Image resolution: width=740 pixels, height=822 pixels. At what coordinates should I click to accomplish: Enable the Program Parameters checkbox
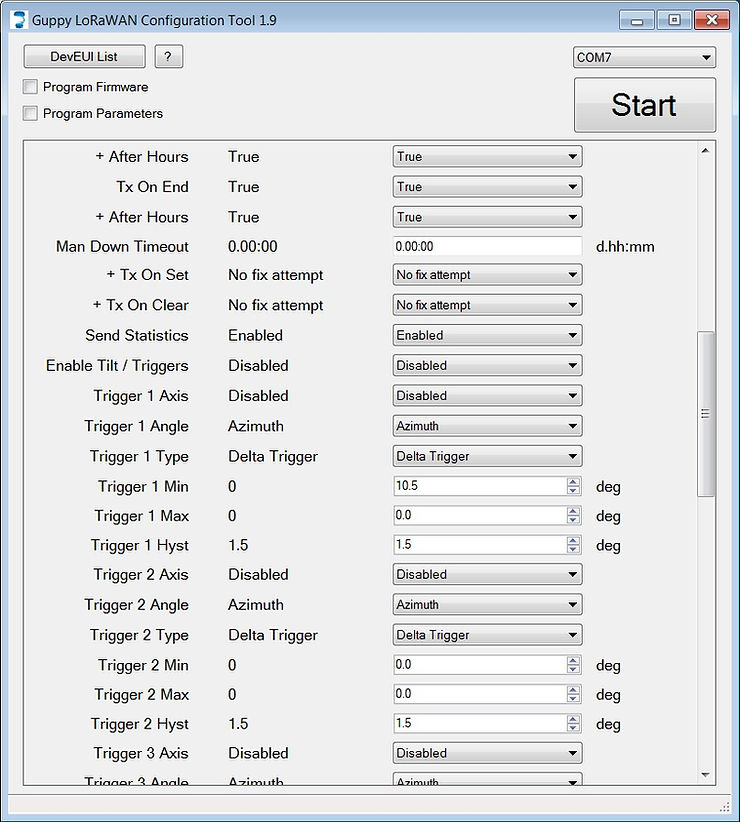point(29,113)
